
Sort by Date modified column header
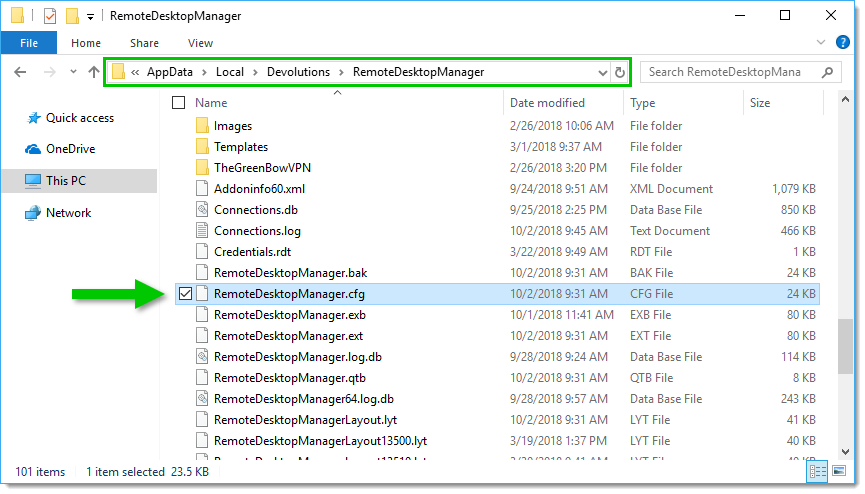click(x=547, y=103)
